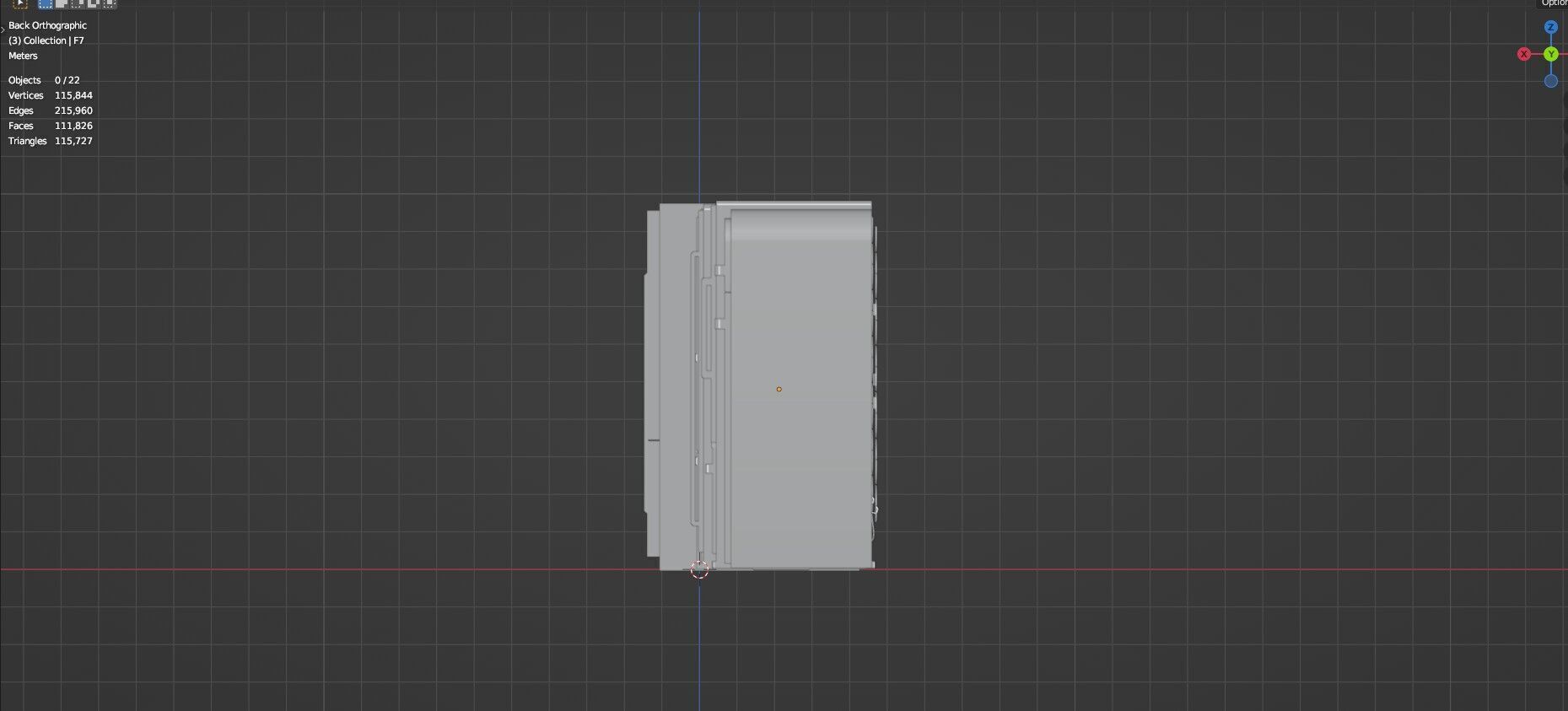Expand the toolbar with the left-edge chevron

pos(3,30)
